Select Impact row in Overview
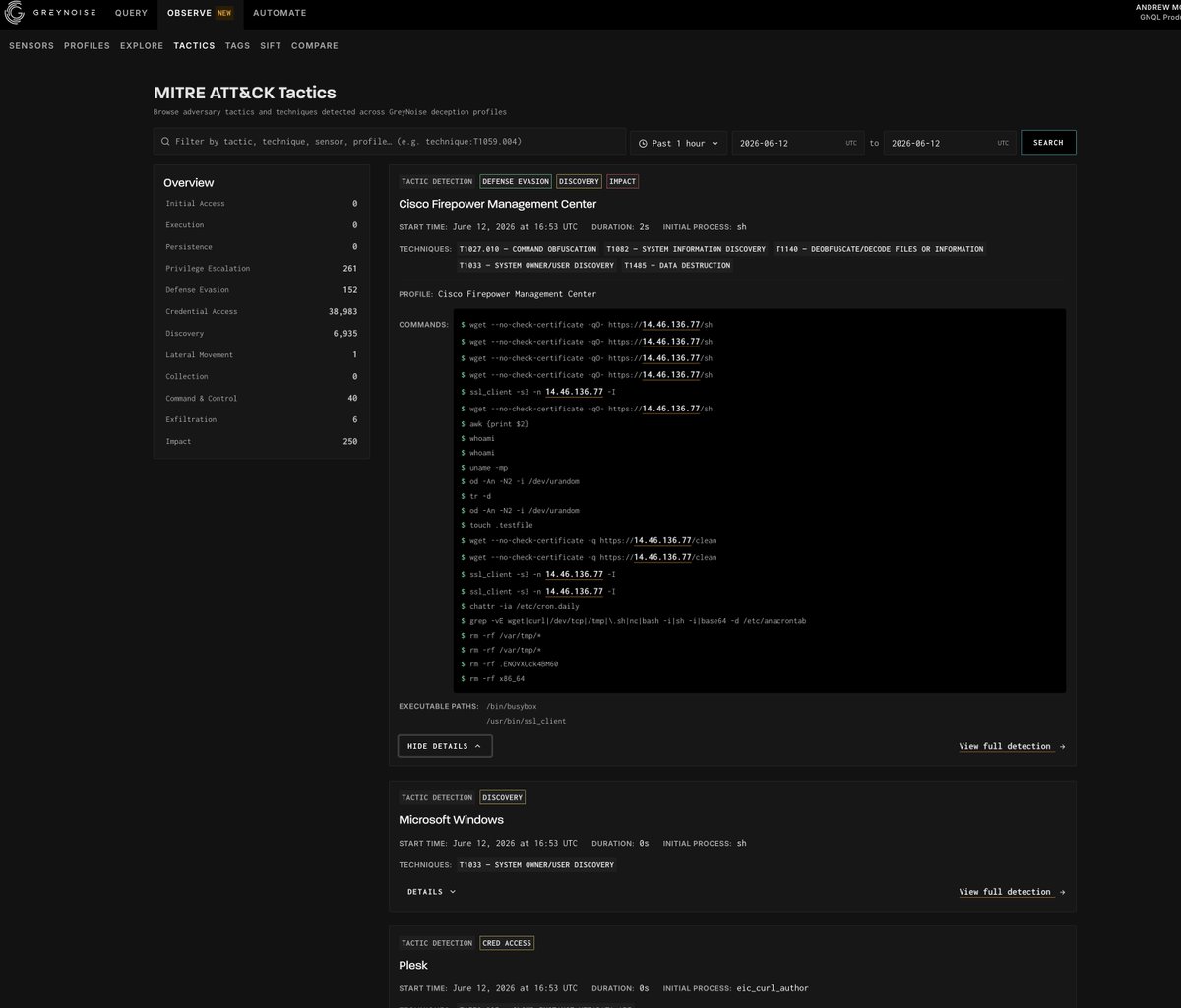 (x=262, y=442)
